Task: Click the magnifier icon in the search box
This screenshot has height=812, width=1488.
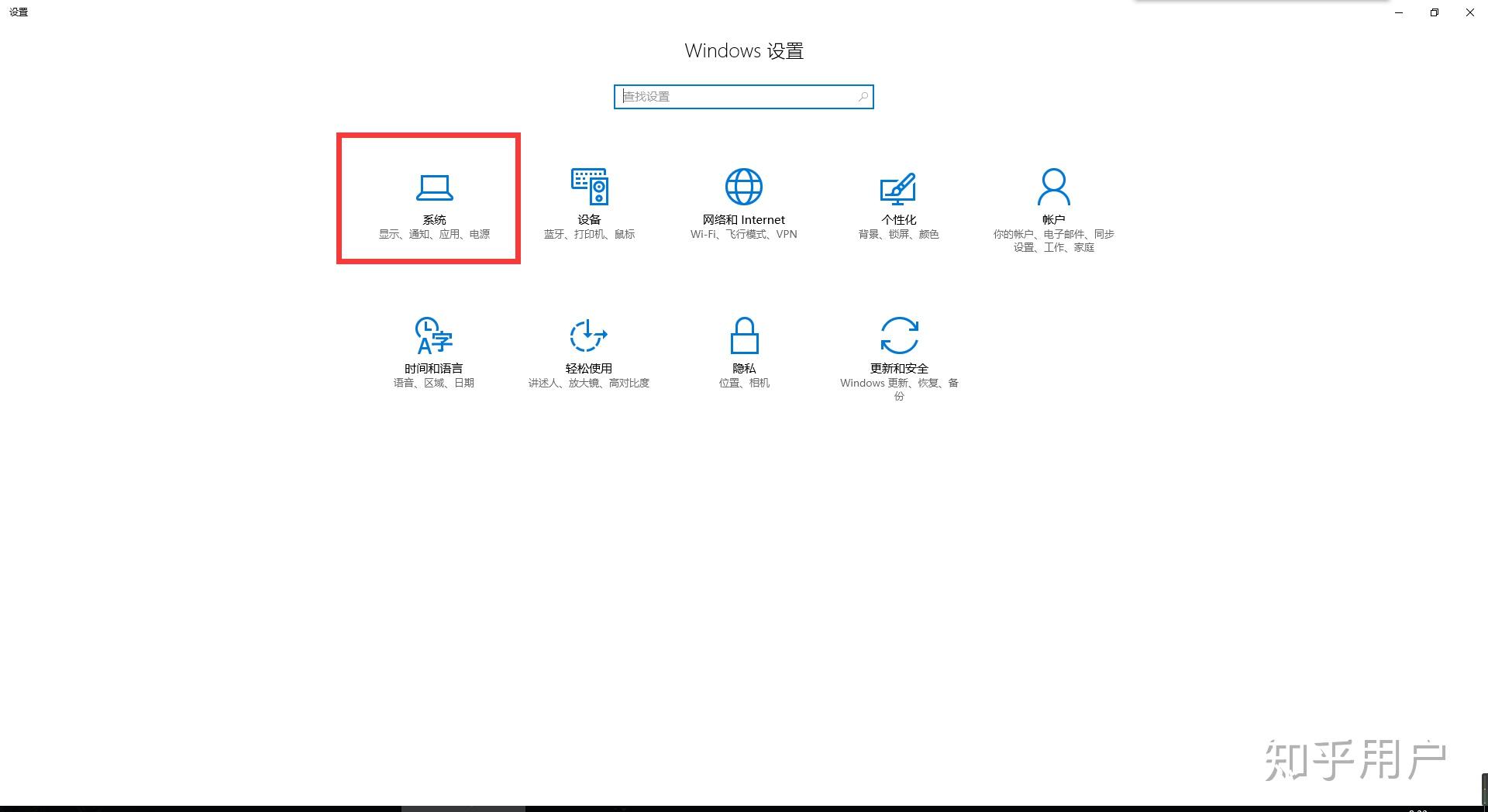Action: click(x=863, y=97)
